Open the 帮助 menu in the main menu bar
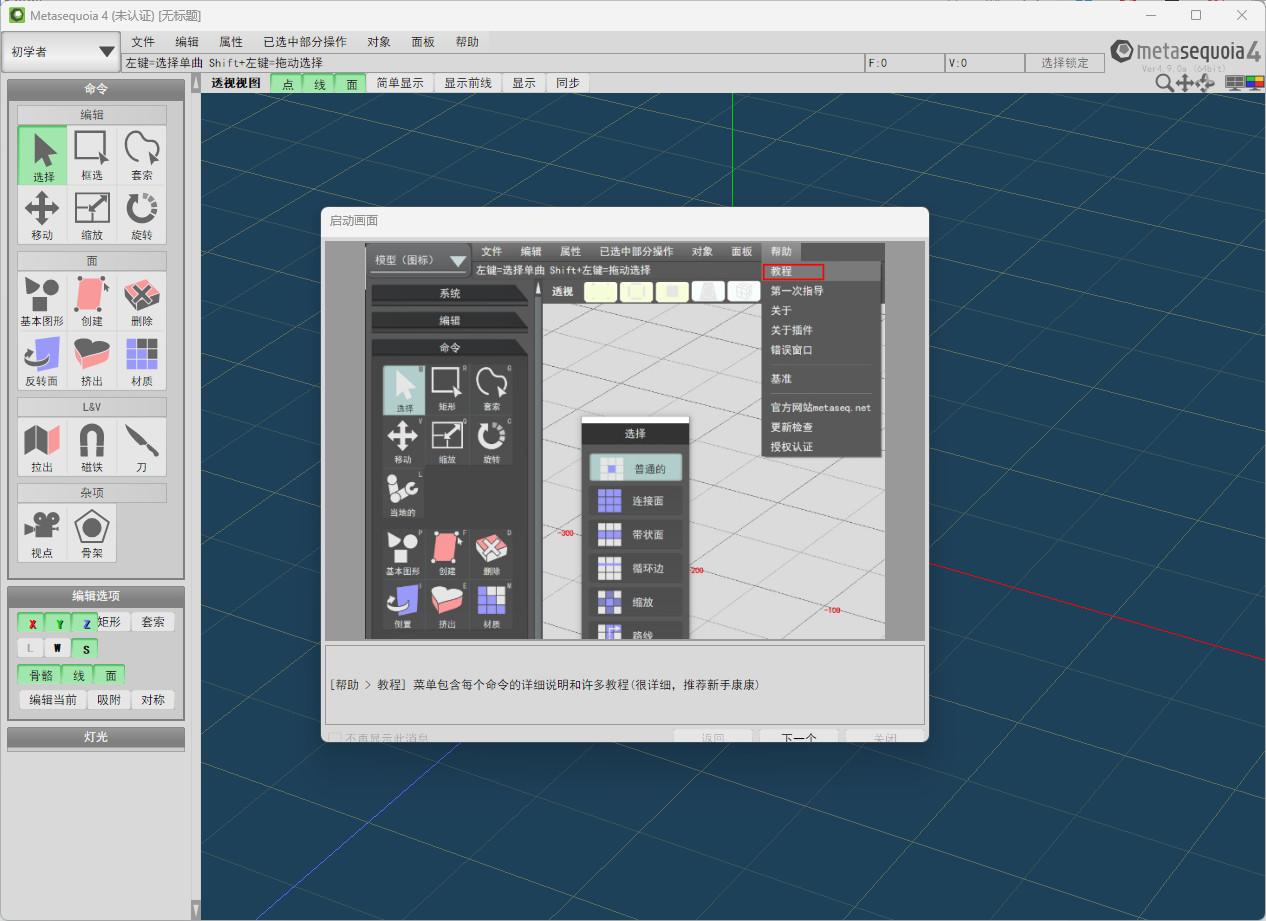The height and width of the screenshot is (921, 1266). pos(467,42)
